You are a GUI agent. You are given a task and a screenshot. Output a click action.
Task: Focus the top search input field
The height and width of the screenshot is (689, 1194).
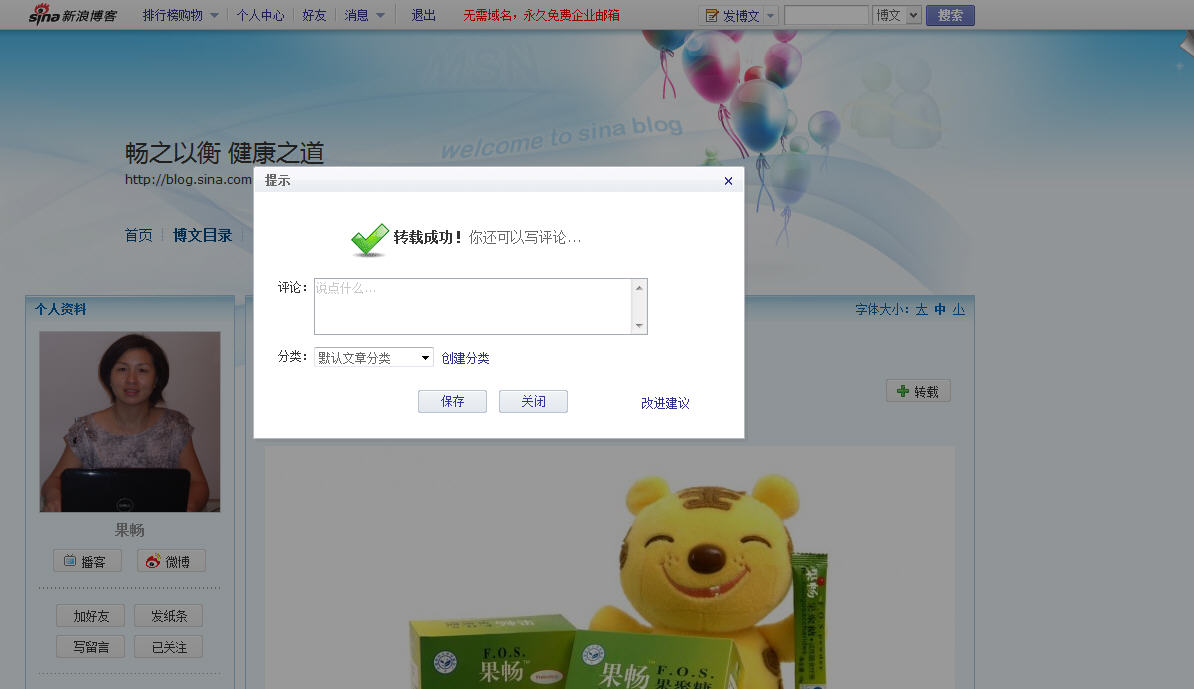826,15
